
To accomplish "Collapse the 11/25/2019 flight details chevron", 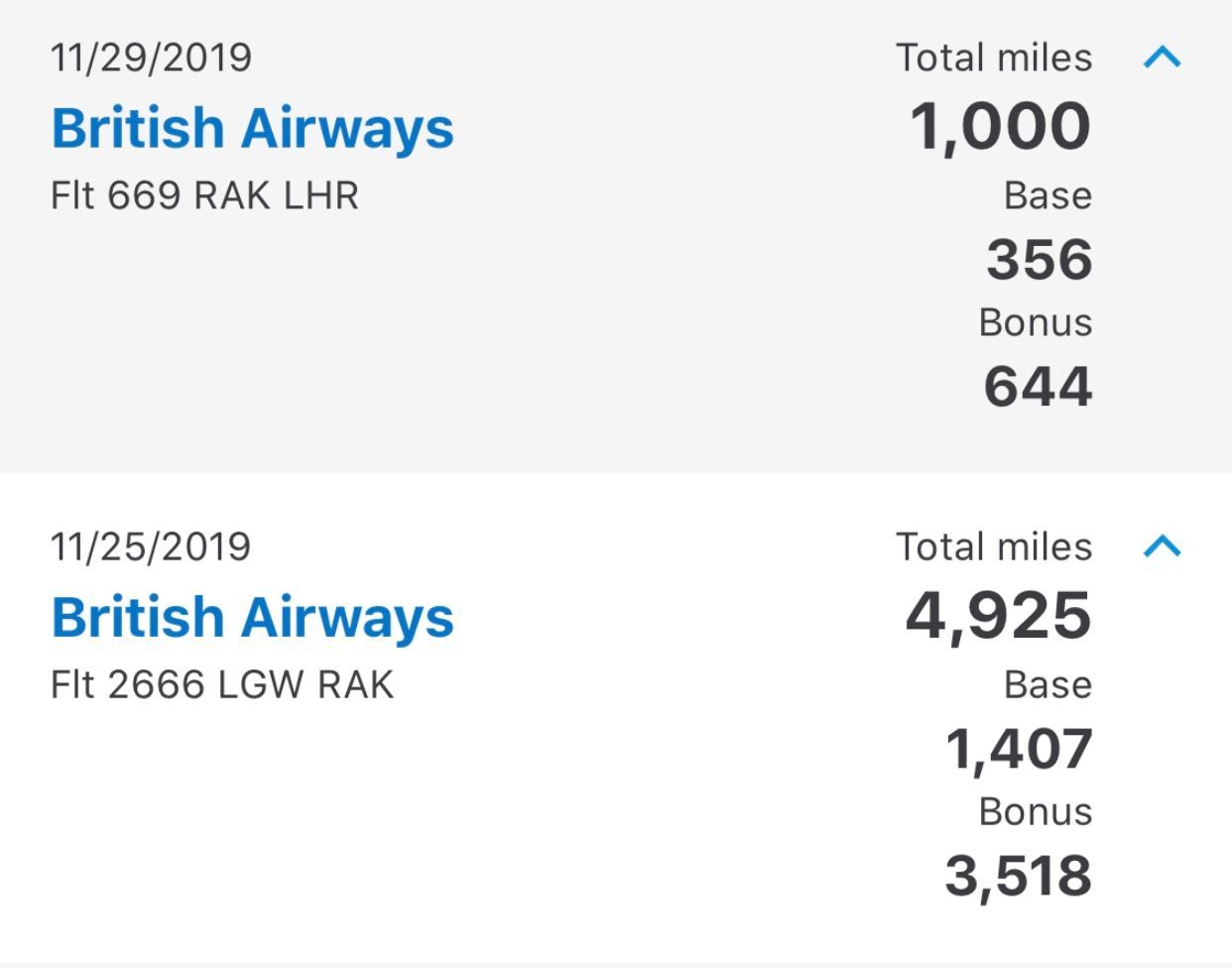I will coord(1162,545).
